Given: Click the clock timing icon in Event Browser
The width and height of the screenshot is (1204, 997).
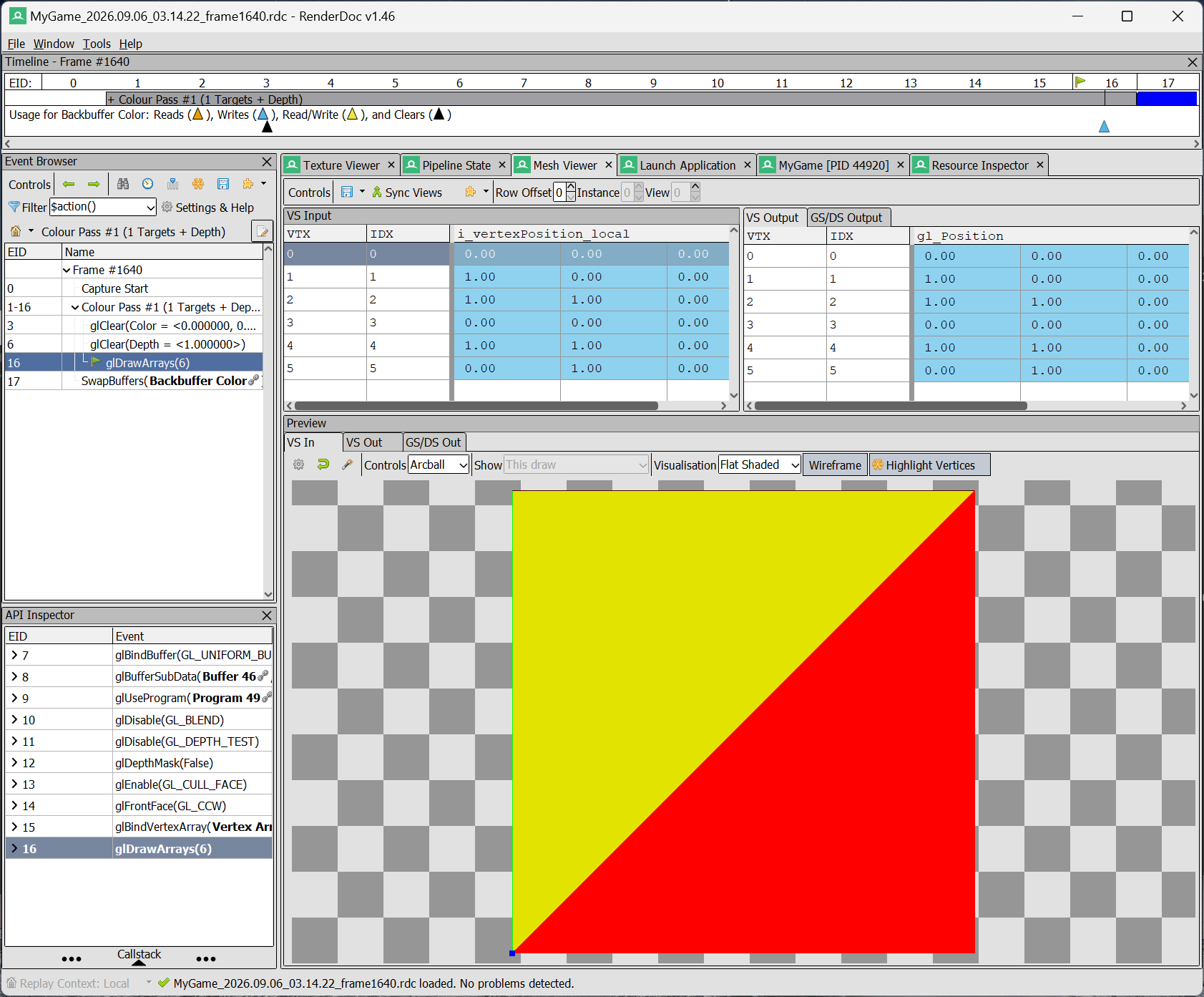Looking at the screenshot, I should point(147,184).
